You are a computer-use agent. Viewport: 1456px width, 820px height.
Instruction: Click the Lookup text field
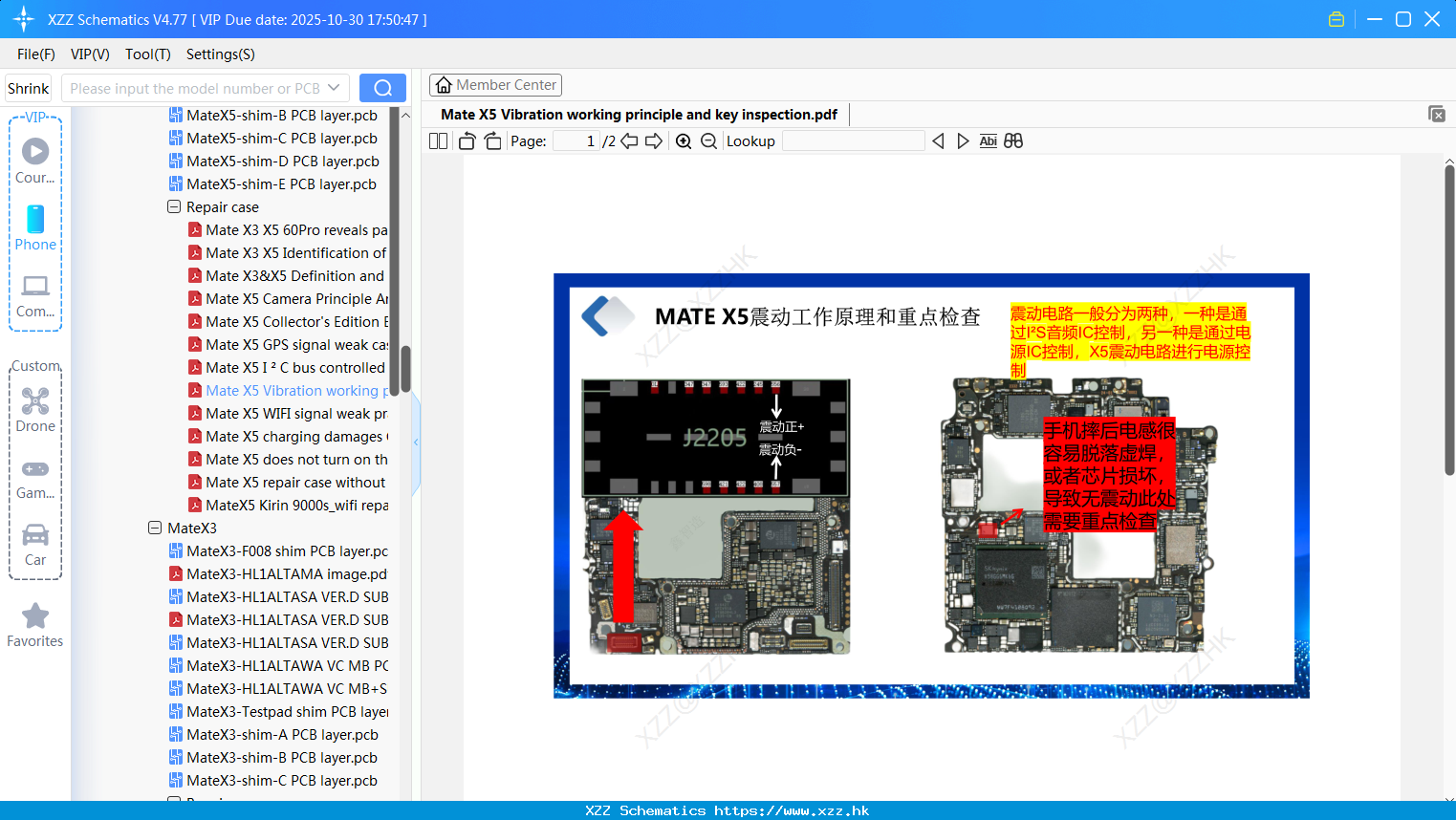[x=853, y=141]
